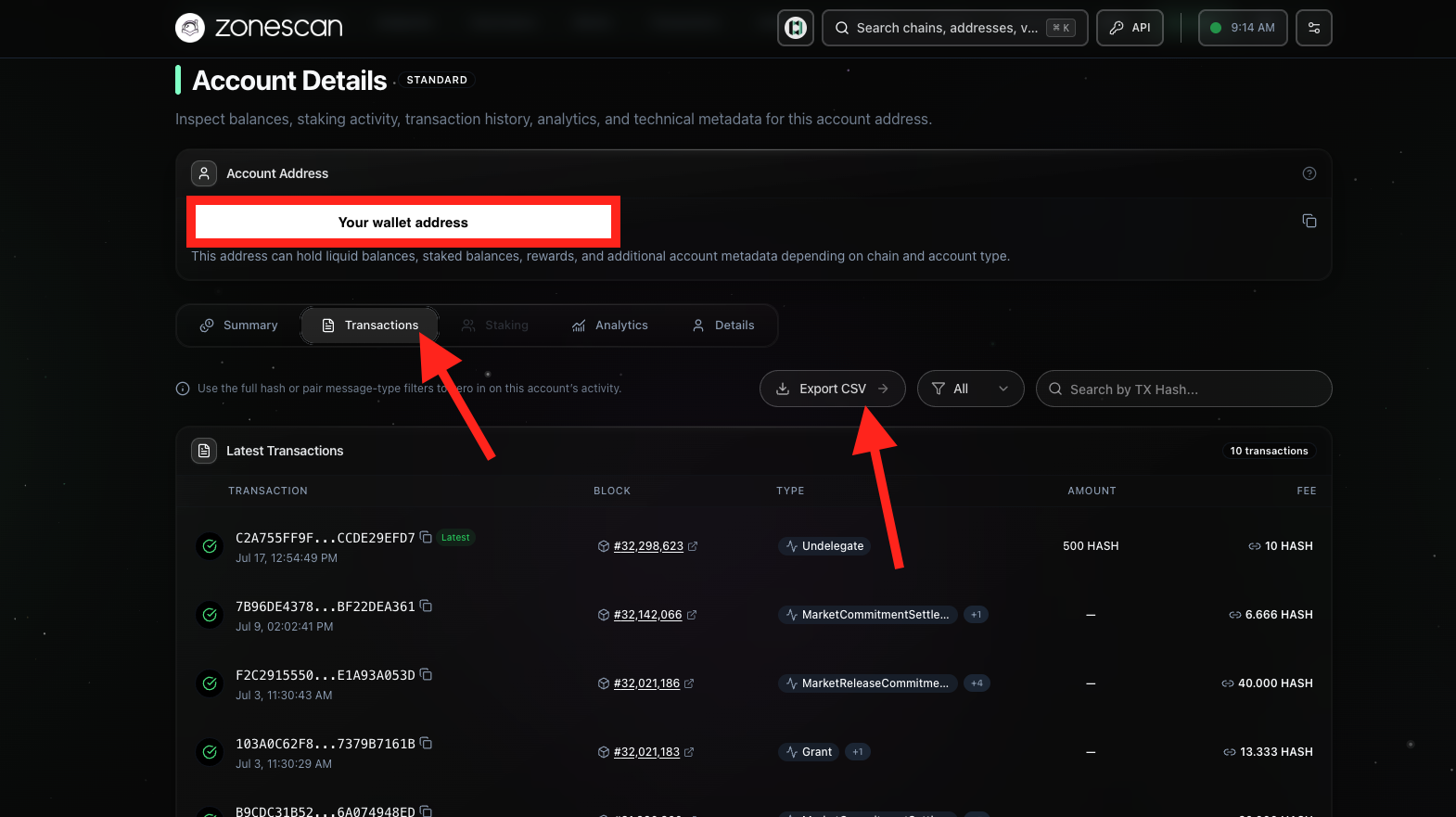Open block #32,021,186 link
This screenshot has height=817, width=1456.
pos(646,683)
